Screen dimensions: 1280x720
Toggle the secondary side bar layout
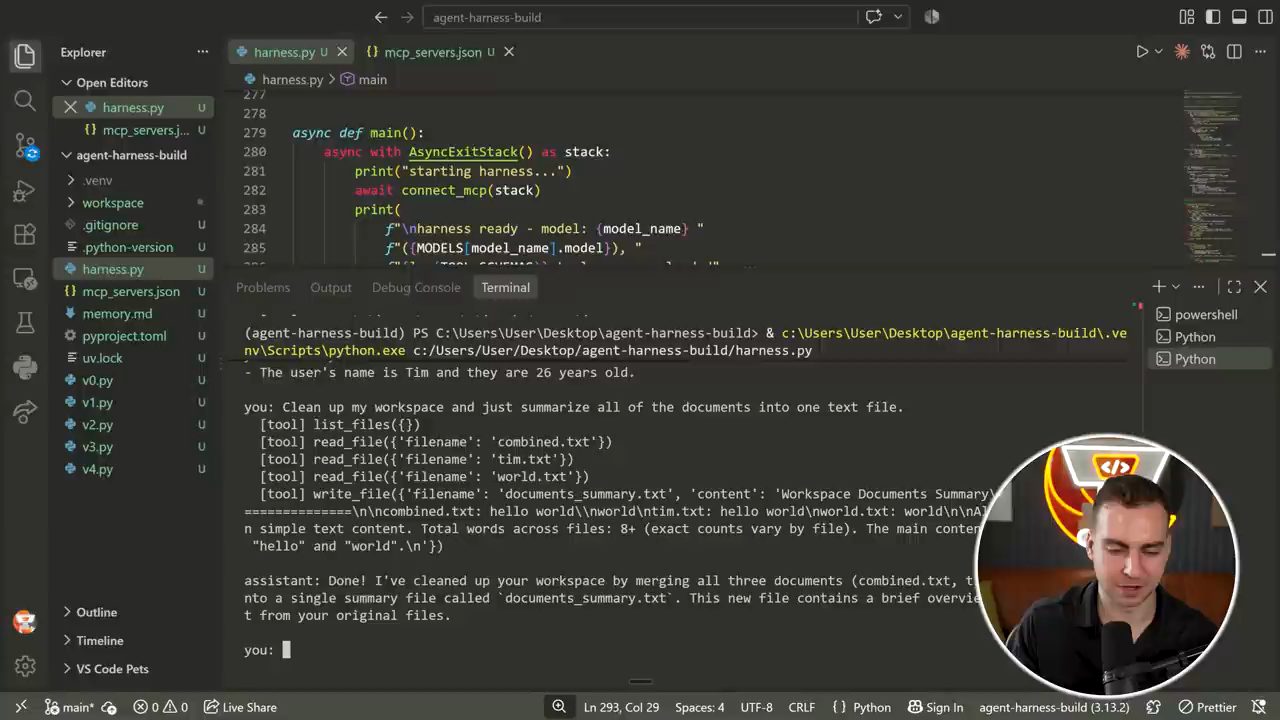tap(1264, 17)
